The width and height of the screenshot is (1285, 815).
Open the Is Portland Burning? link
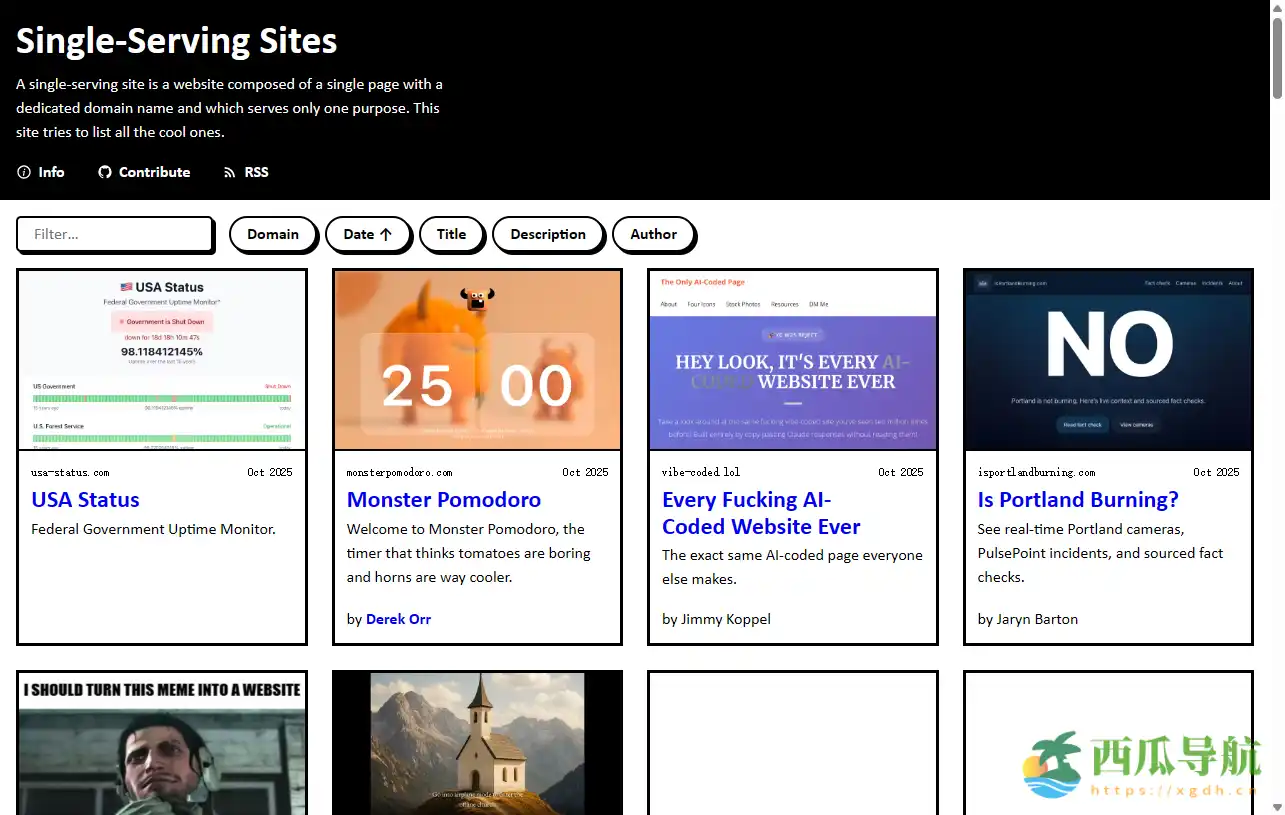coord(1077,499)
